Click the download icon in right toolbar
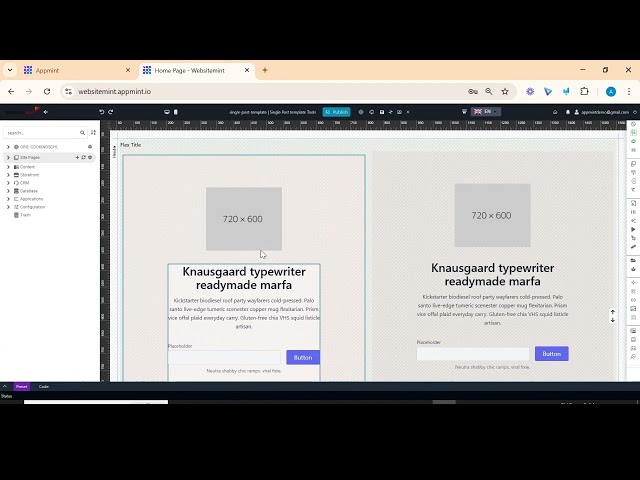 coord(633,269)
